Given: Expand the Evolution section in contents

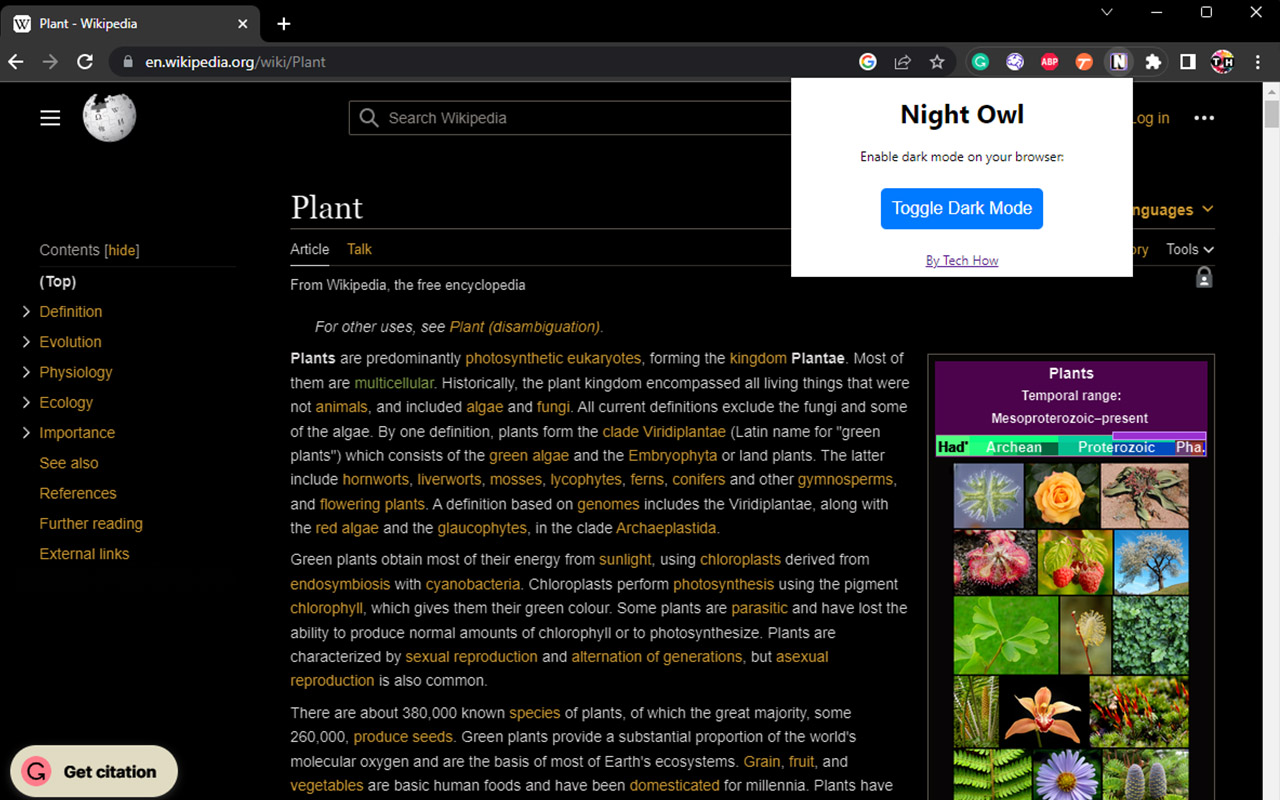Looking at the screenshot, I should 26,342.
